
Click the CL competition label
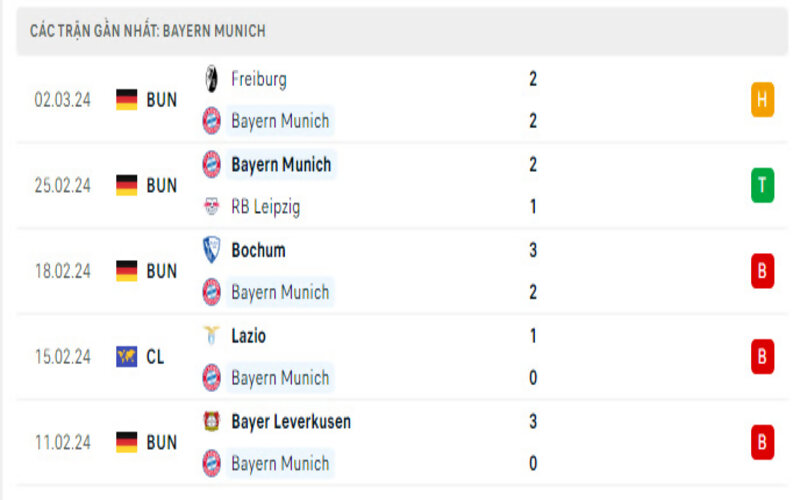pos(155,357)
